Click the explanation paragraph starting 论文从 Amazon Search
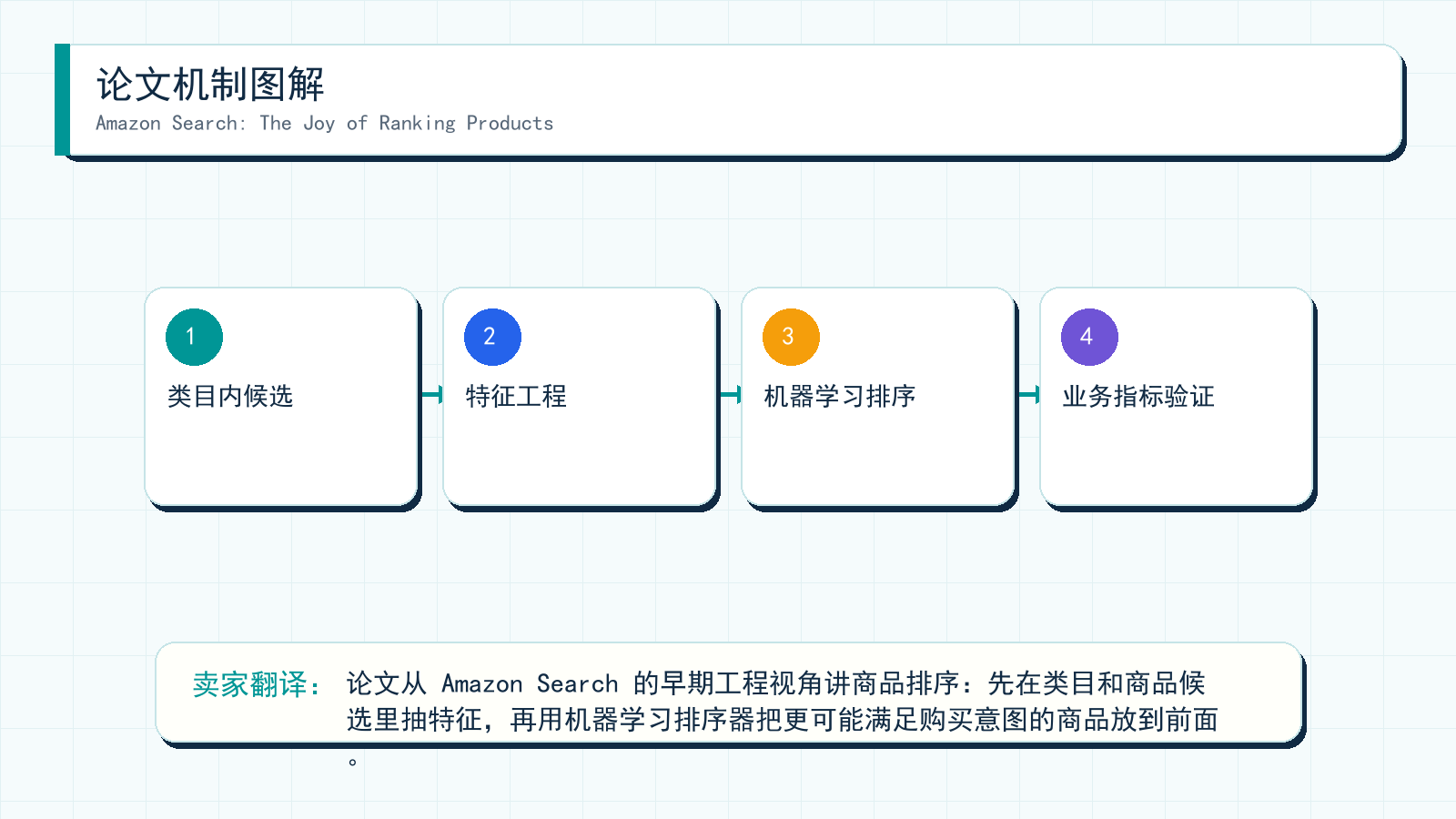 click(x=783, y=719)
